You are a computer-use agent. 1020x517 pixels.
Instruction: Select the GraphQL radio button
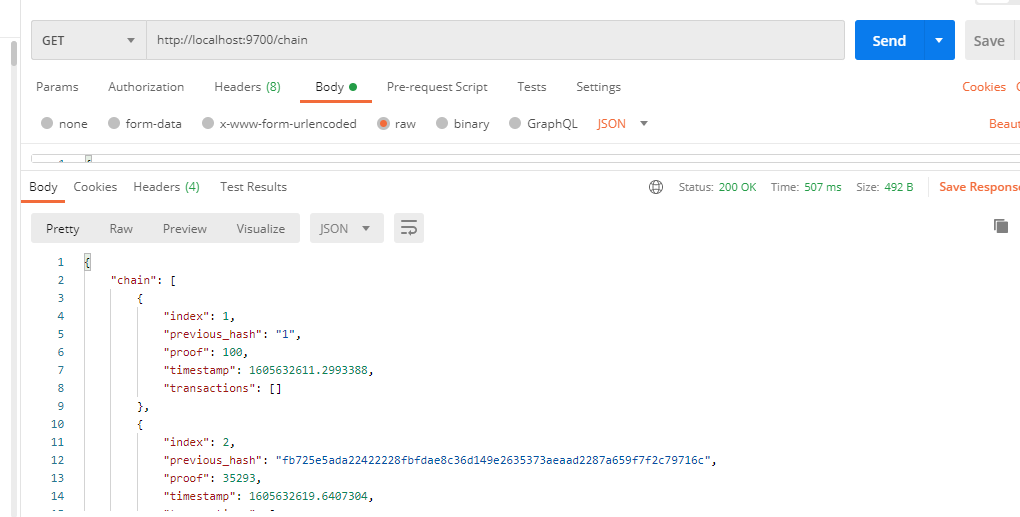[x=515, y=124]
